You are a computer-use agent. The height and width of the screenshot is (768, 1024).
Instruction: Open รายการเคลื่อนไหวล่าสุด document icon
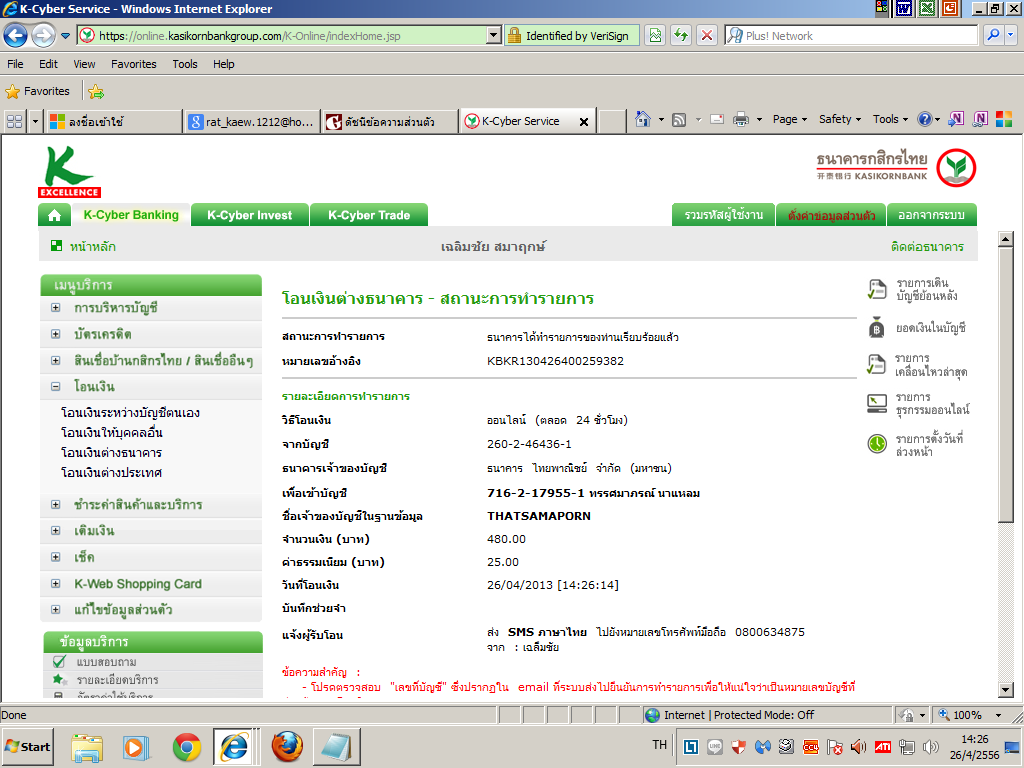click(876, 364)
